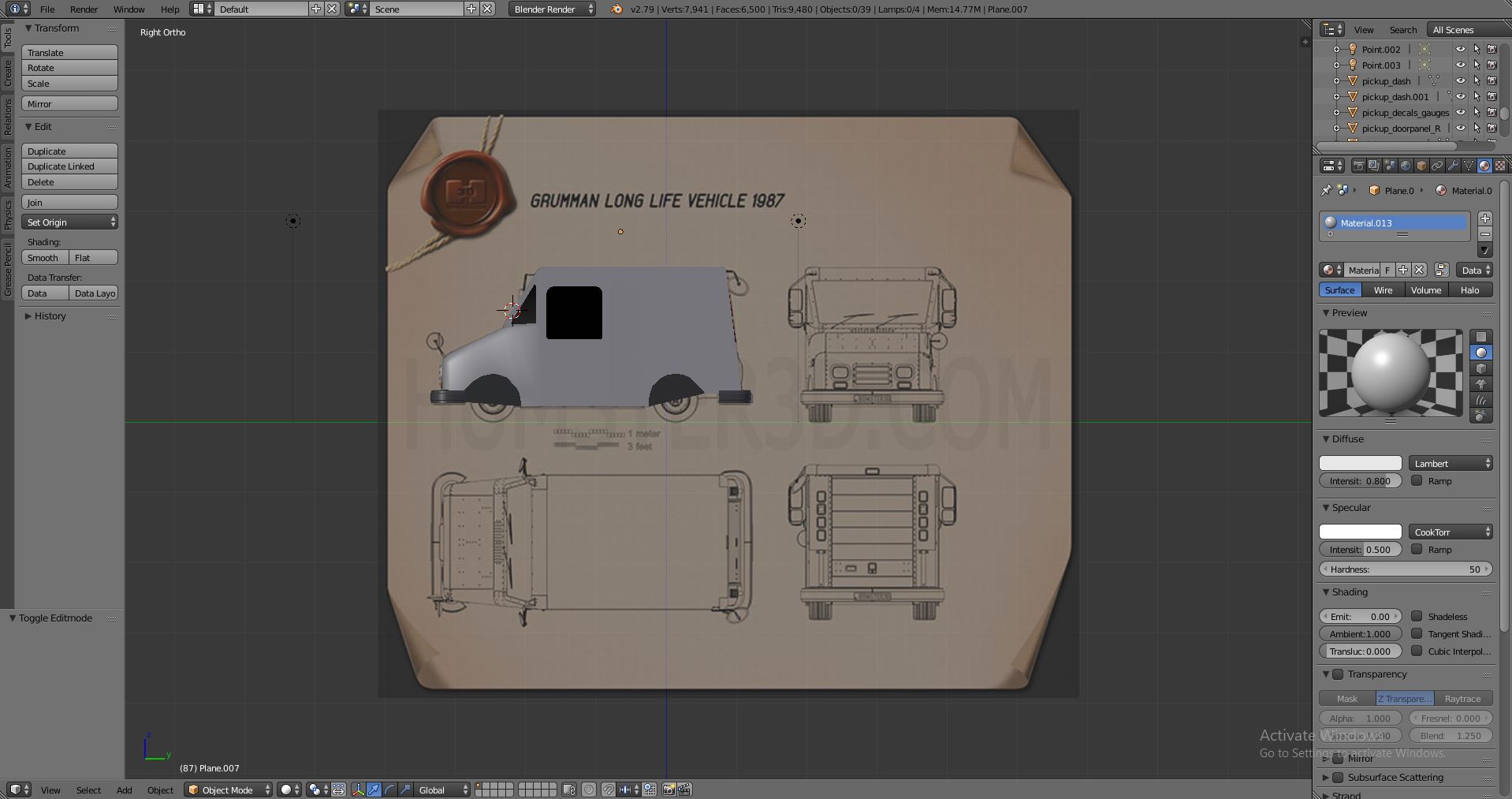Click the OpenGL render image camera icon
Image resolution: width=1512 pixels, height=799 pixels.
pos(668,790)
